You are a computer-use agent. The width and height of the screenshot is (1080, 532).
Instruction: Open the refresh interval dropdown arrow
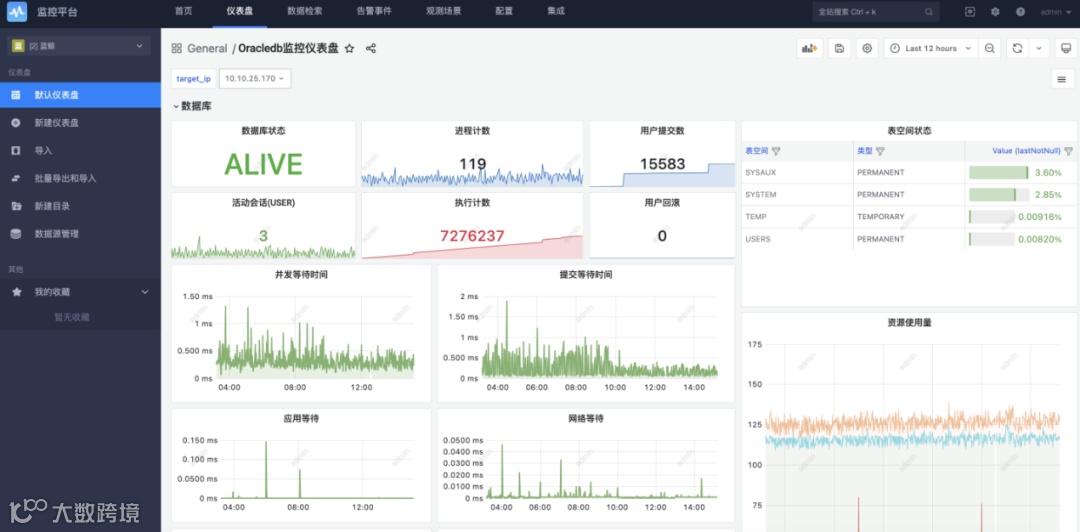click(1039, 48)
